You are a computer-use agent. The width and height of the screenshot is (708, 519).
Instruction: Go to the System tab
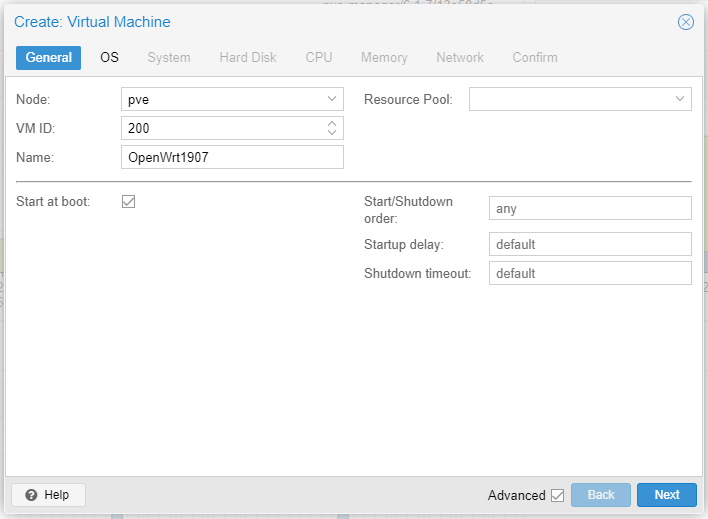169,57
